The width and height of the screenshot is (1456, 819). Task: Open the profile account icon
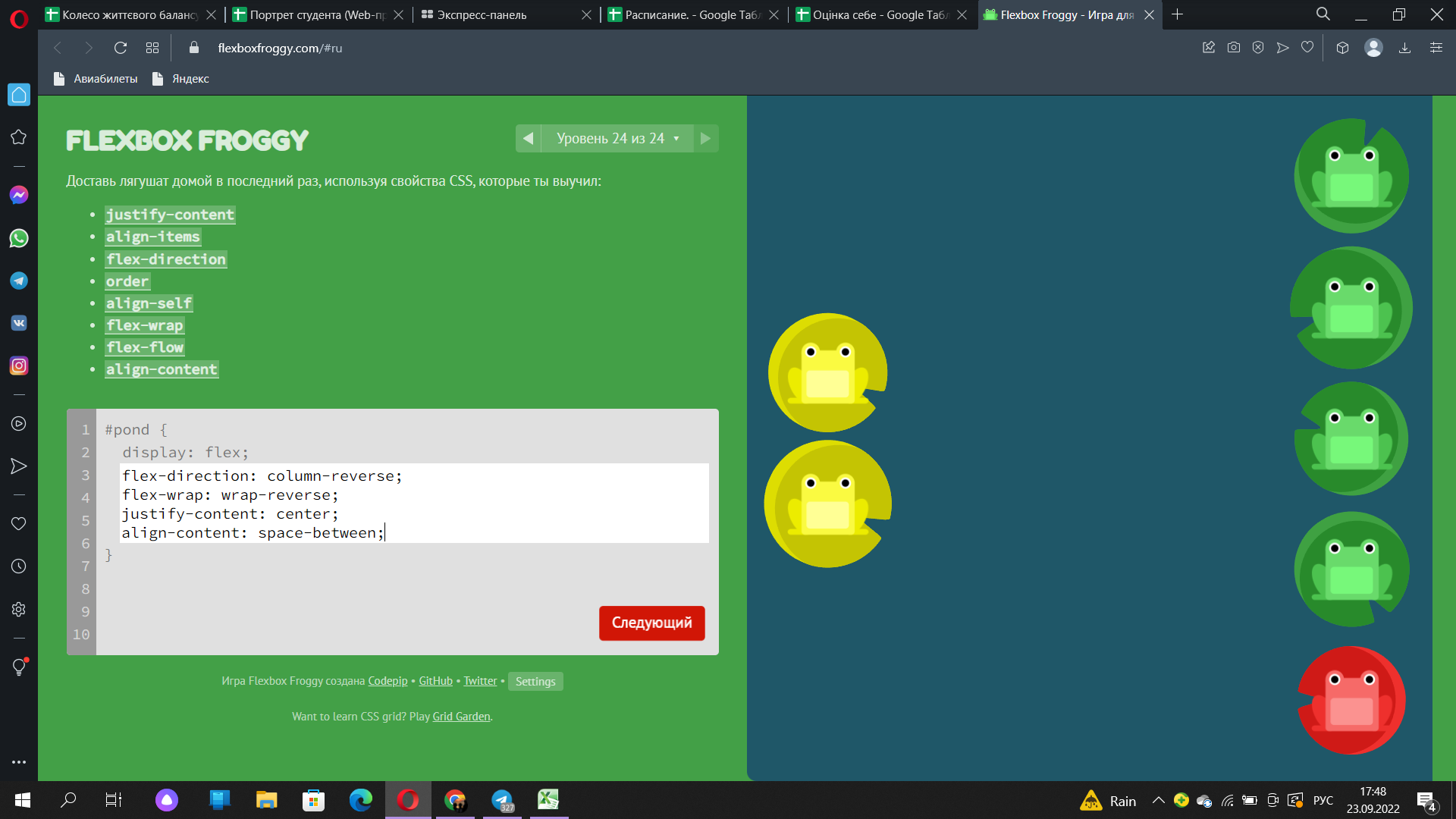1373,48
